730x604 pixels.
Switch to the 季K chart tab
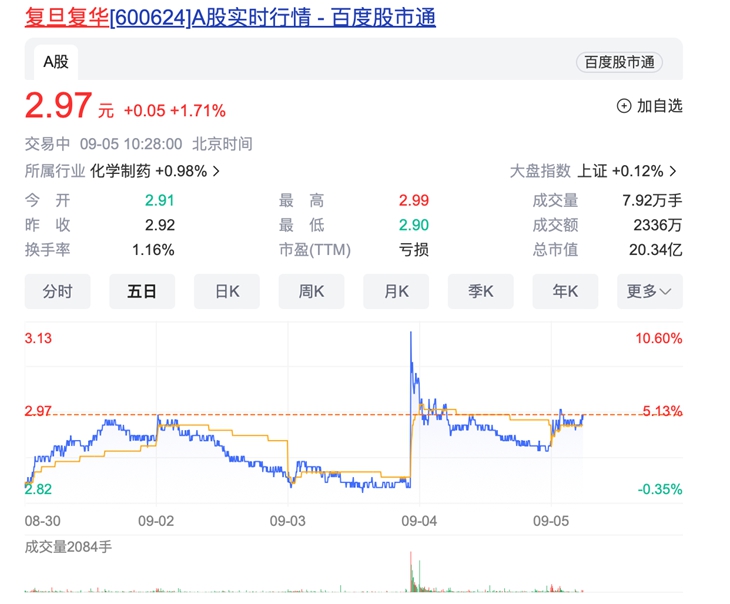480,292
